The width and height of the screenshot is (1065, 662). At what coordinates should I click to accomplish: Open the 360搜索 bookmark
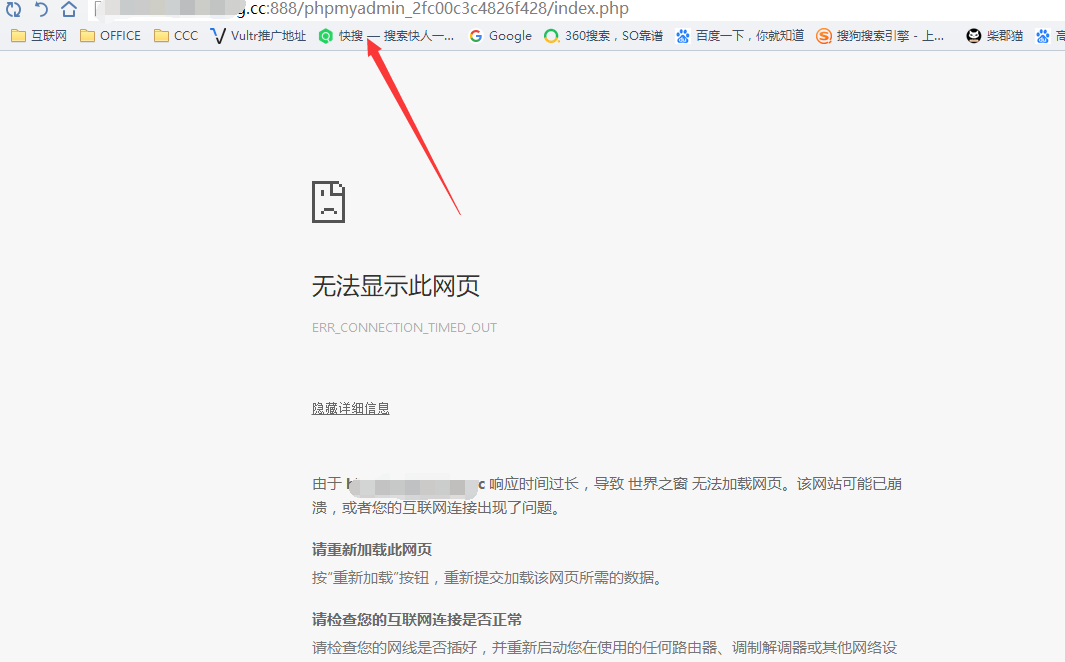click(x=603, y=36)
